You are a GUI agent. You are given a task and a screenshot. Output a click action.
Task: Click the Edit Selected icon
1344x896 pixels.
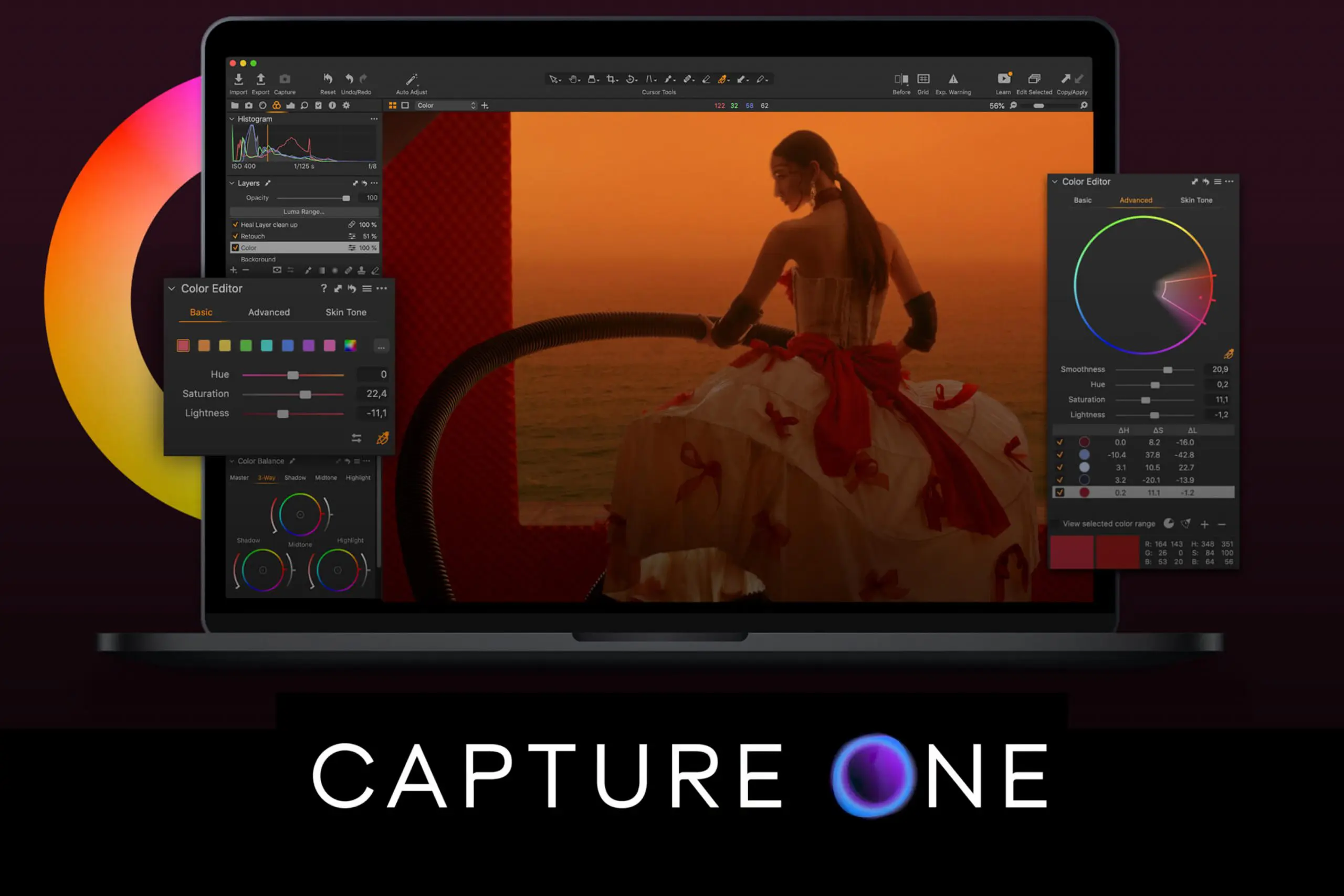1034,79
